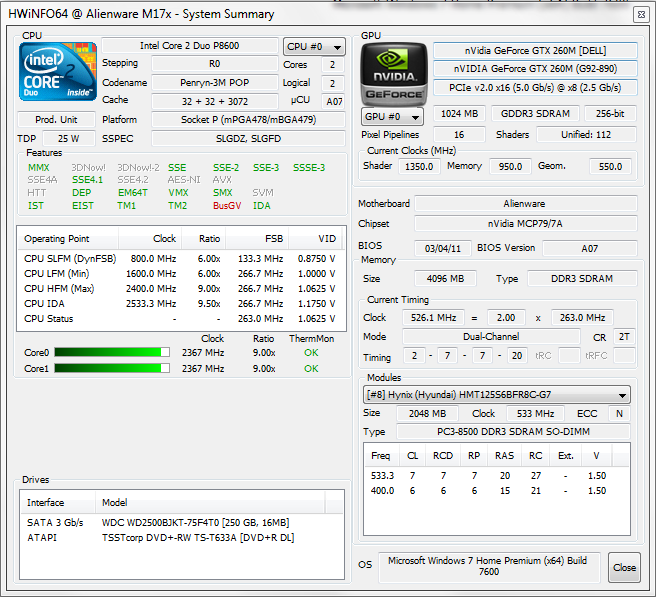Screen dimensions: 656x597
Task: Click the Operating Point column header
Action: coord(68,238)
